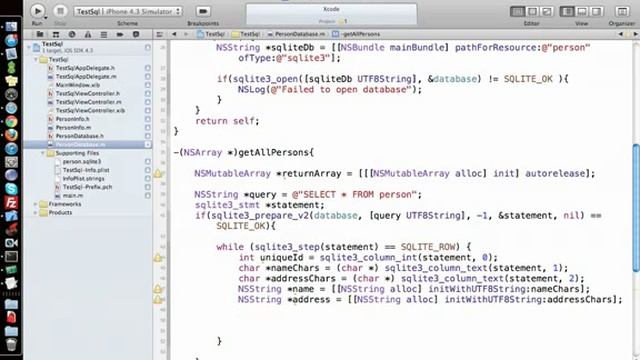Click warning icon beside uniqueId line
This screenshot has width=640, height=360.
[x=158, y=258]
